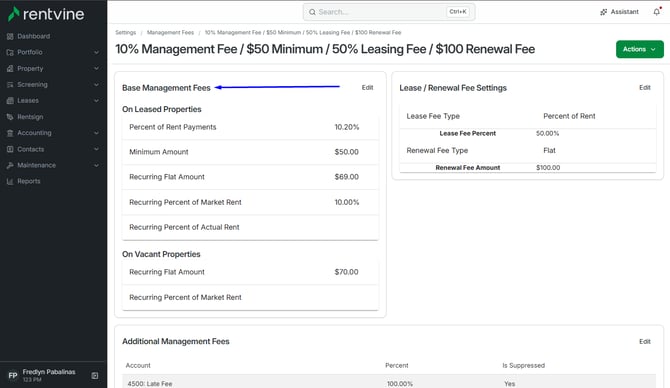Click the 100.00% Late Fee percent
Viewport: 670px width, 388px height.
point(400,384)
